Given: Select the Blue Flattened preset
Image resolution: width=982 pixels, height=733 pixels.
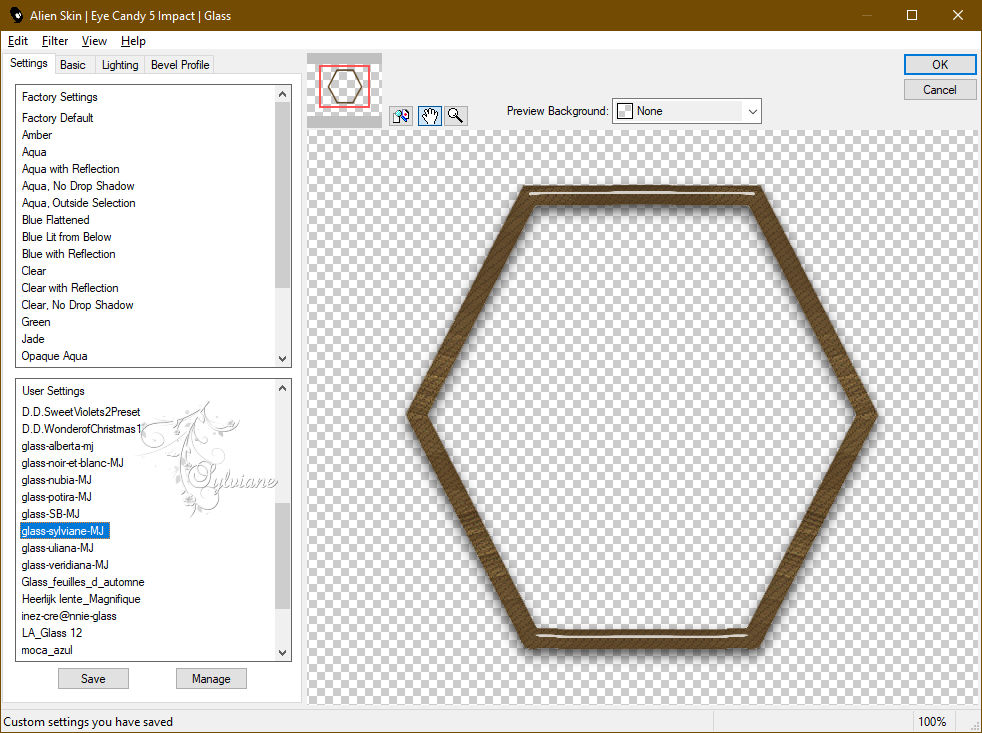Looking at the screenshot, I should coord(56,220).
